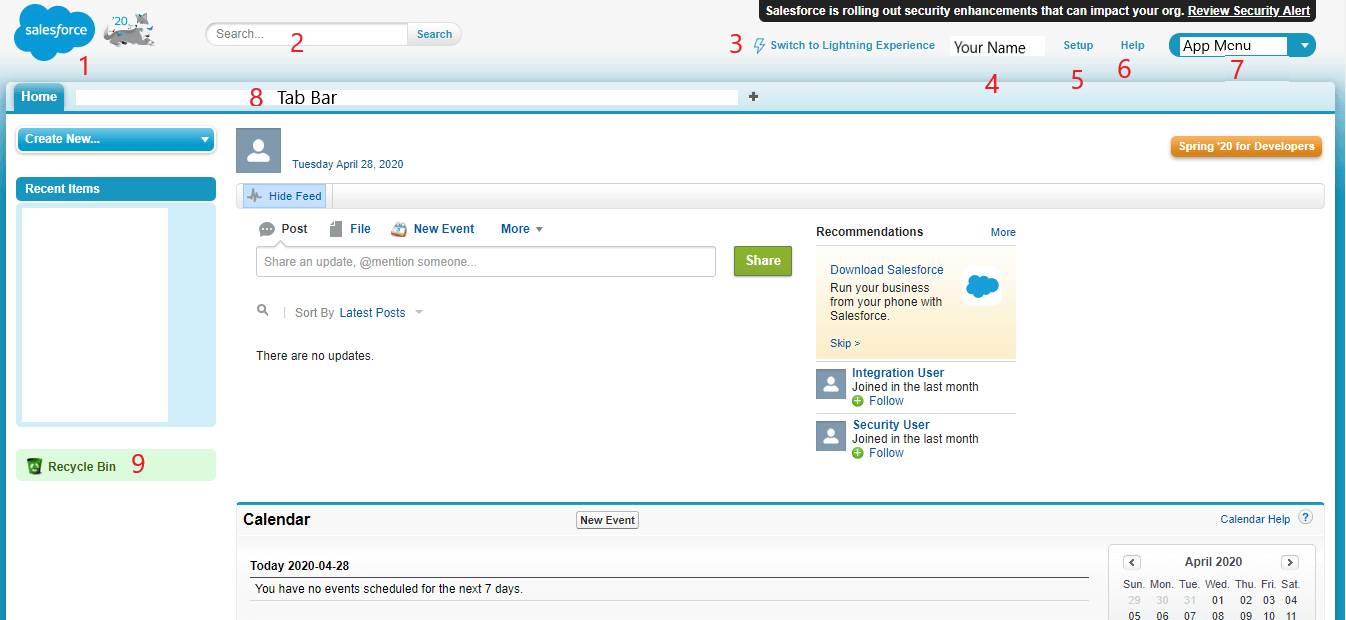
Task: Click the Salesforce cloud logo
Action: (x=53, y=32)
